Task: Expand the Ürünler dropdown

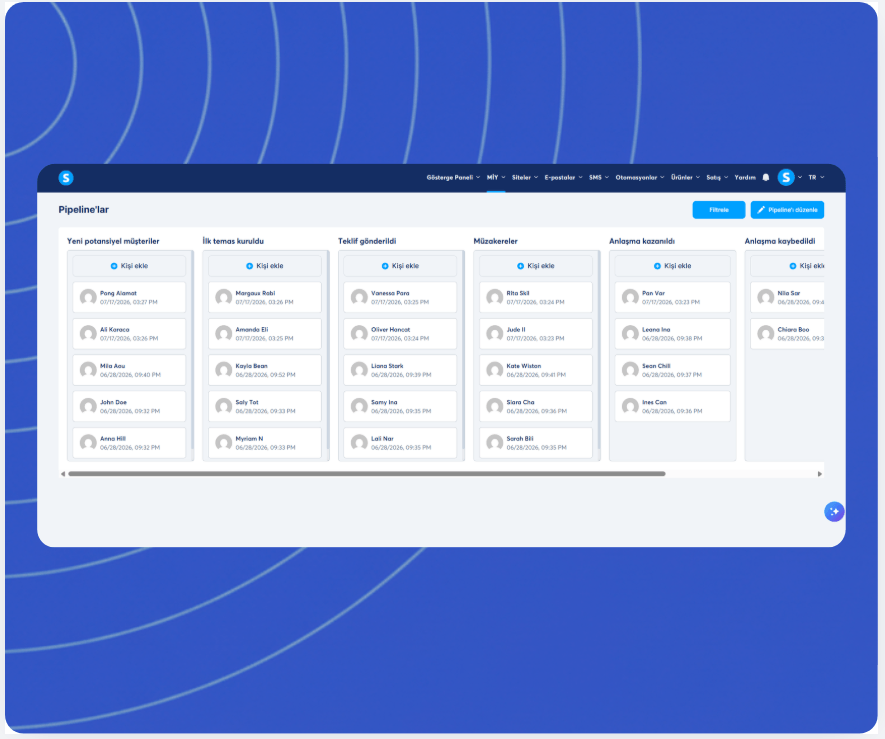Action: point(685,177)
